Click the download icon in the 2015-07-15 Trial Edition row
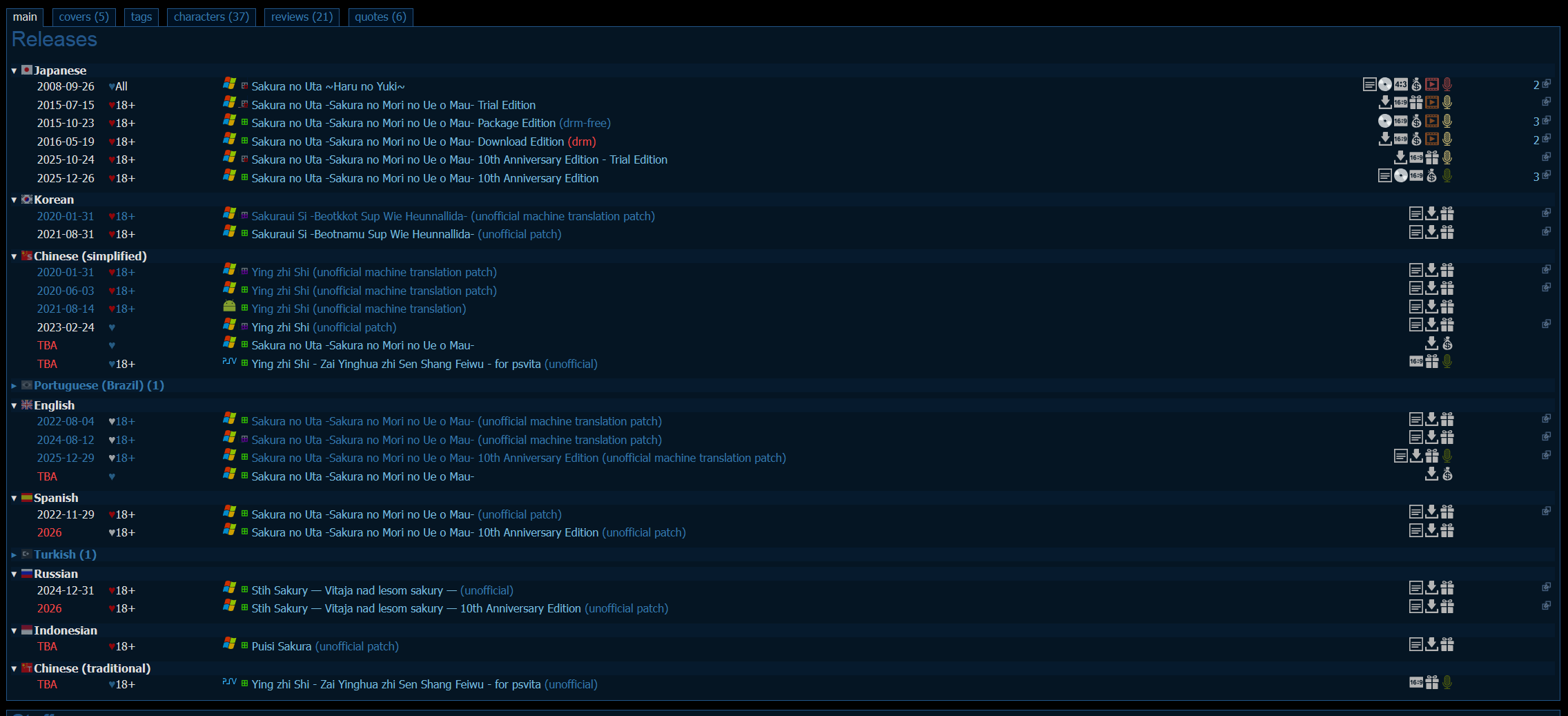This screenshot has height=716, width=1568. tap(1384, 102)
